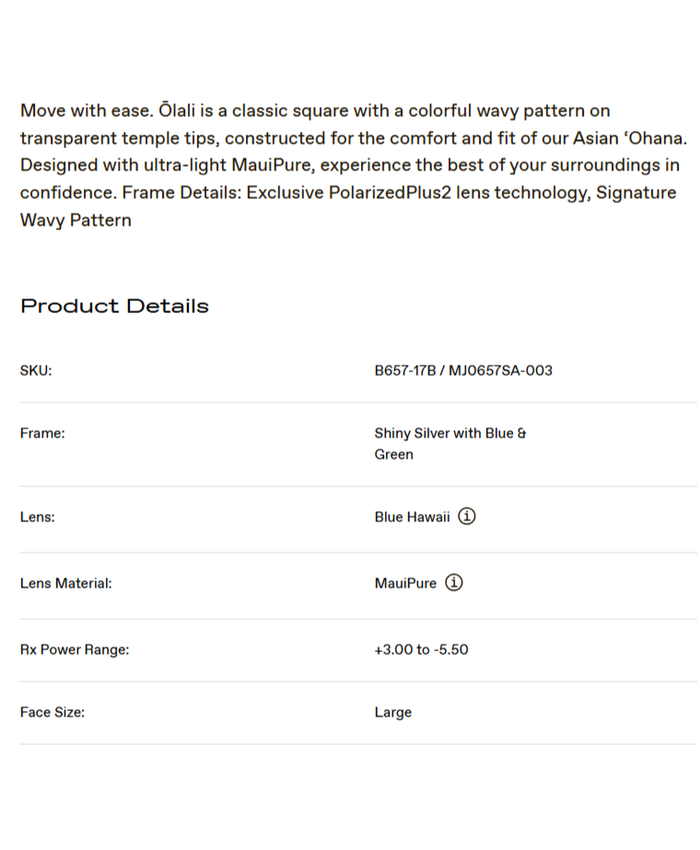Screen dimensions: 700x850
Task: Click the Frame label
Action: [x=42, y=433]
